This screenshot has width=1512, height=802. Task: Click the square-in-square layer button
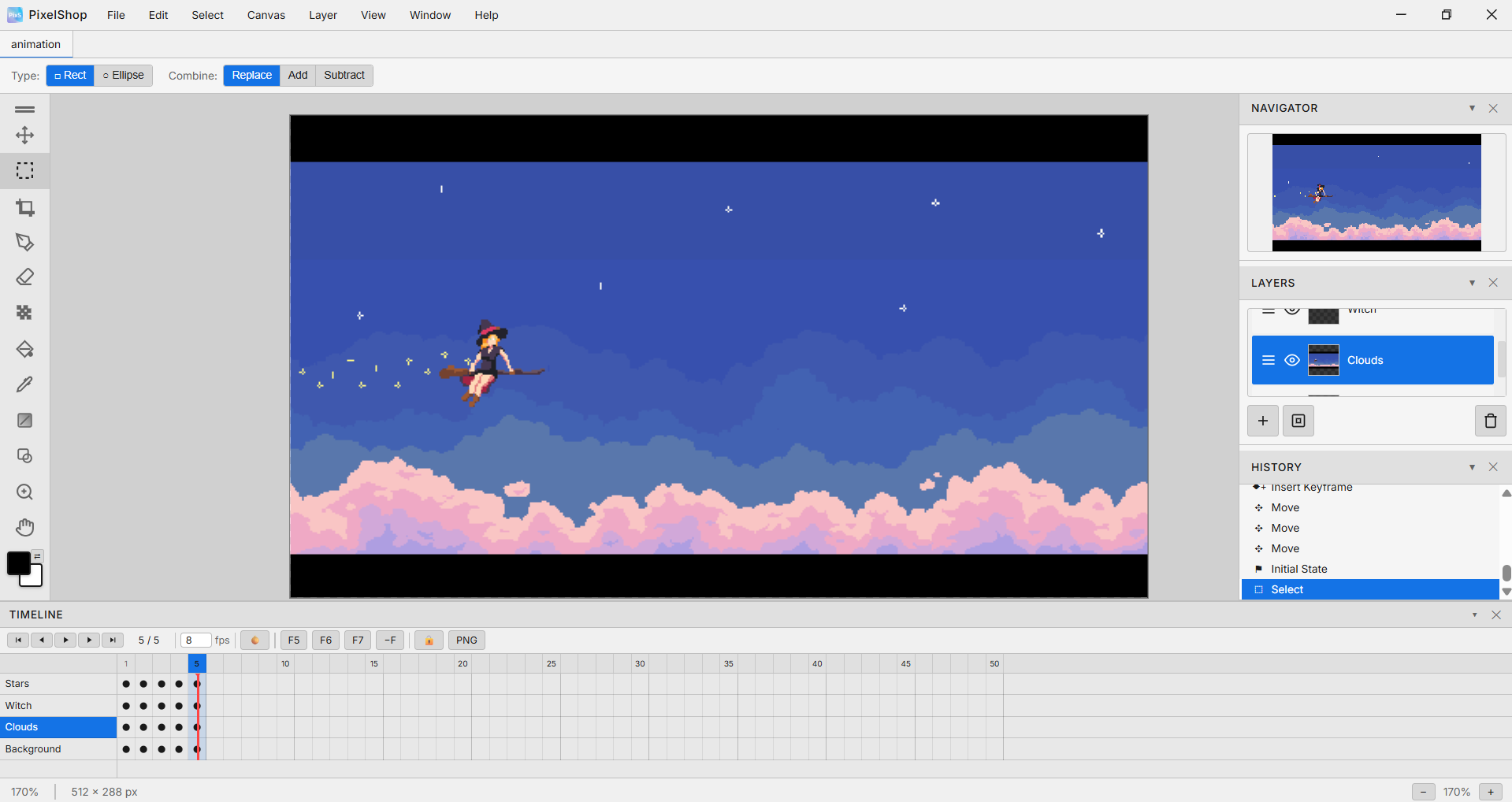[x=1298, y=421]
